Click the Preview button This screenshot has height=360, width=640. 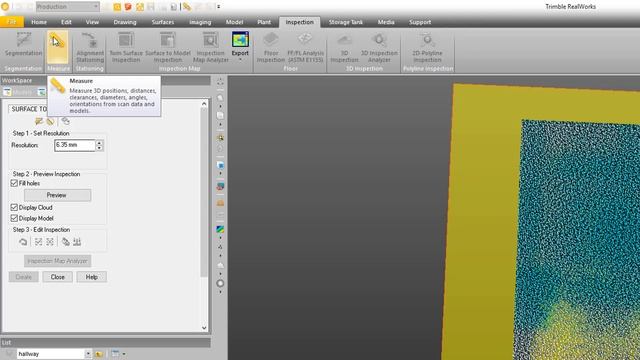(57, 195)
